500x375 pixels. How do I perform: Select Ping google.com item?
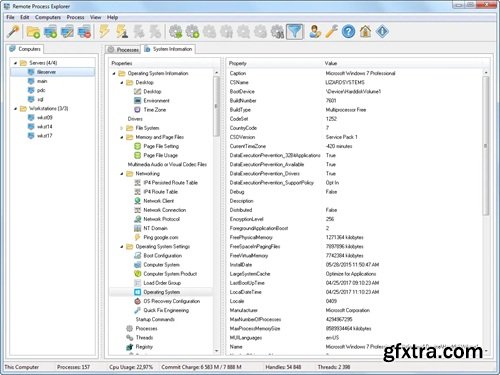tap(160, 237)
